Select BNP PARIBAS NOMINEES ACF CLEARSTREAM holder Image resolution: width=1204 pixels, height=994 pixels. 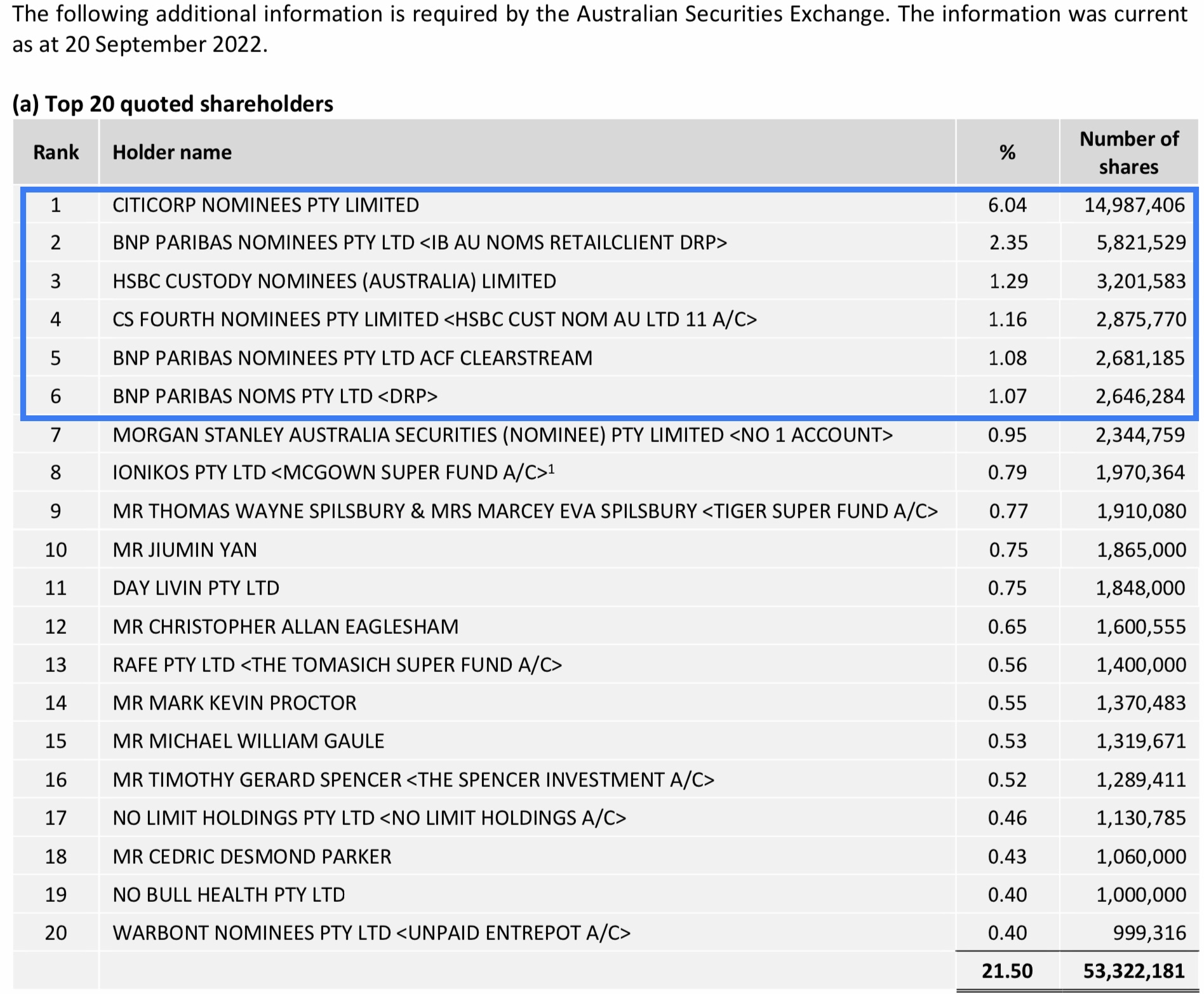(x=352, y=358)
